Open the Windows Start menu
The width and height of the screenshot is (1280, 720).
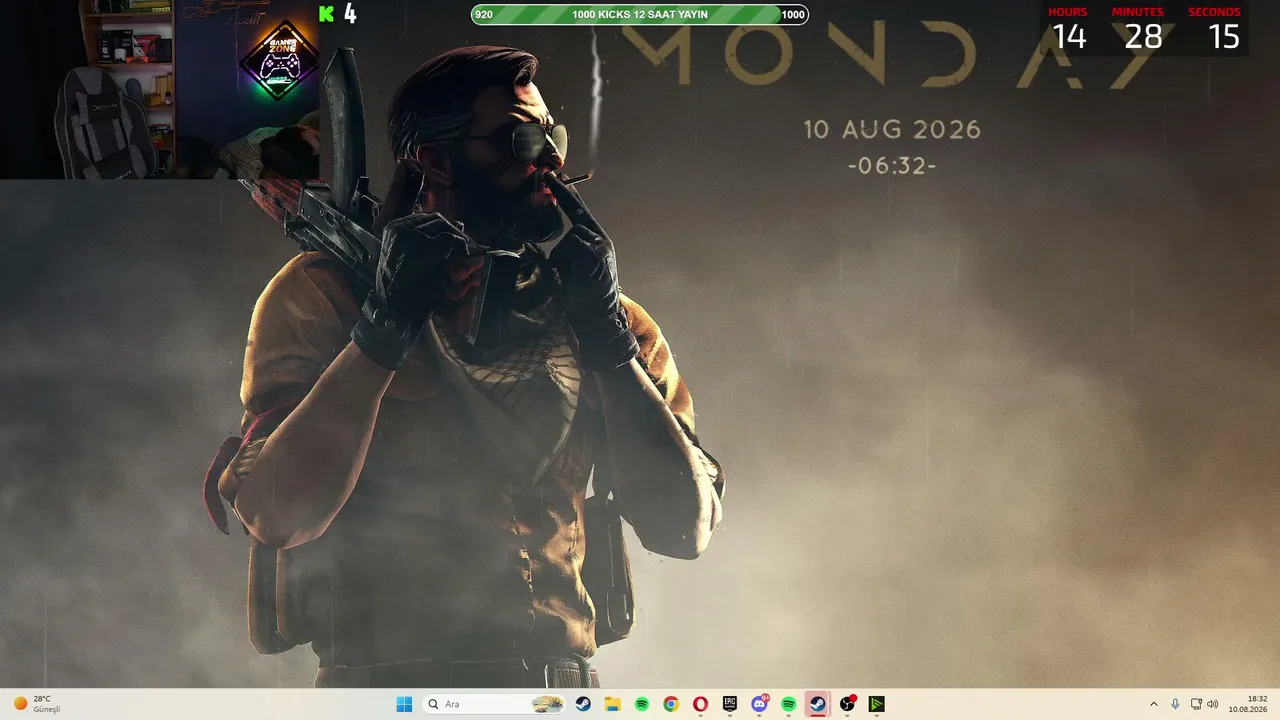pos(404,704)
